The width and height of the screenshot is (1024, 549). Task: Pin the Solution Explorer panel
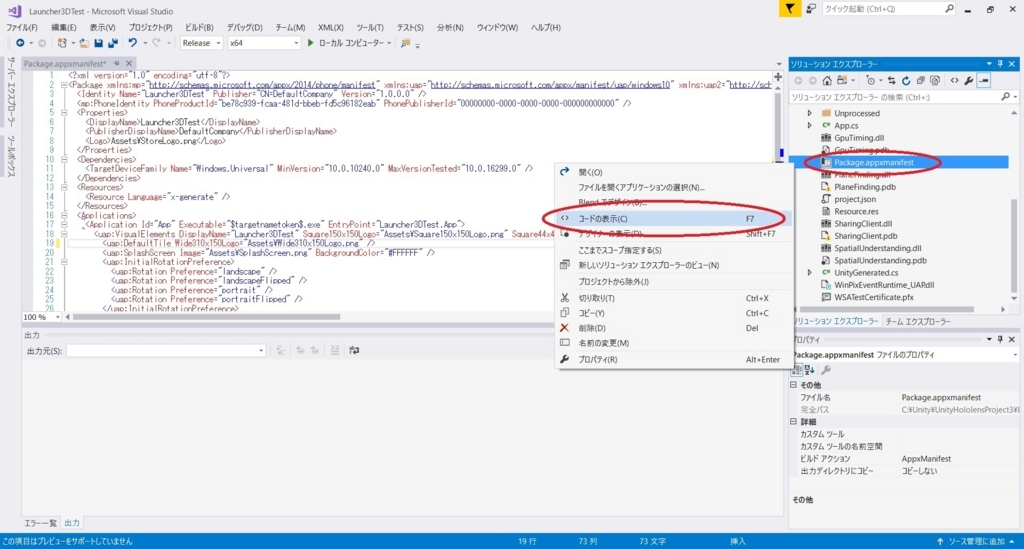1000,64
